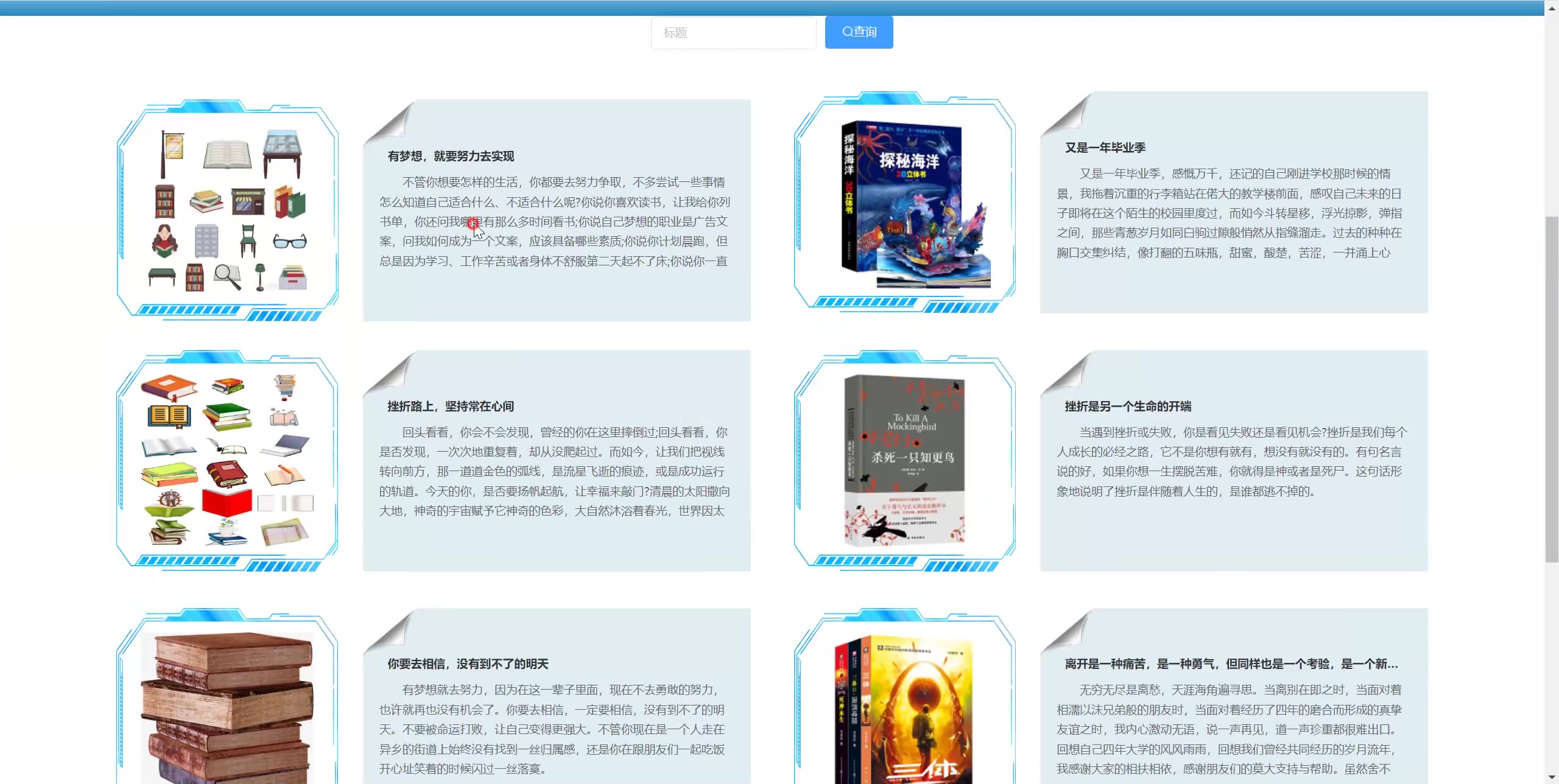
Task: Open article 挫折路上，坚持常在心间
Action: coord(451,407)
